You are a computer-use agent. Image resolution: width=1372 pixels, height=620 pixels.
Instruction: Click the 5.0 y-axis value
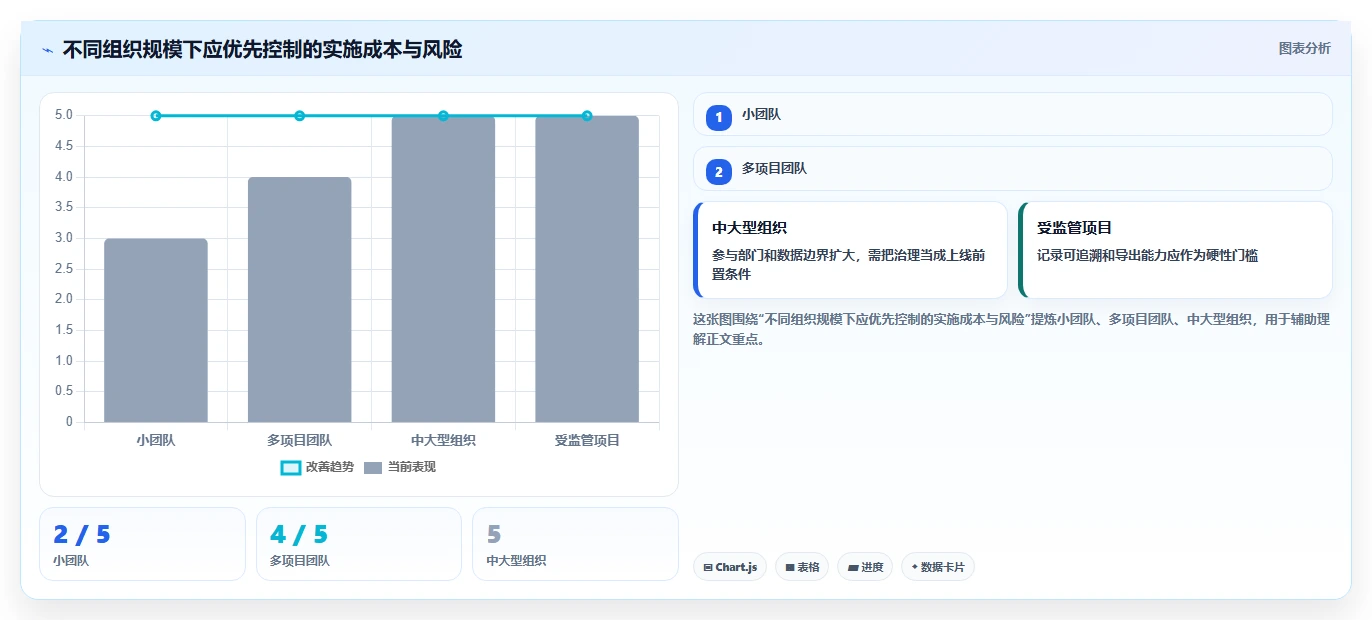click(x=64, y=115)
